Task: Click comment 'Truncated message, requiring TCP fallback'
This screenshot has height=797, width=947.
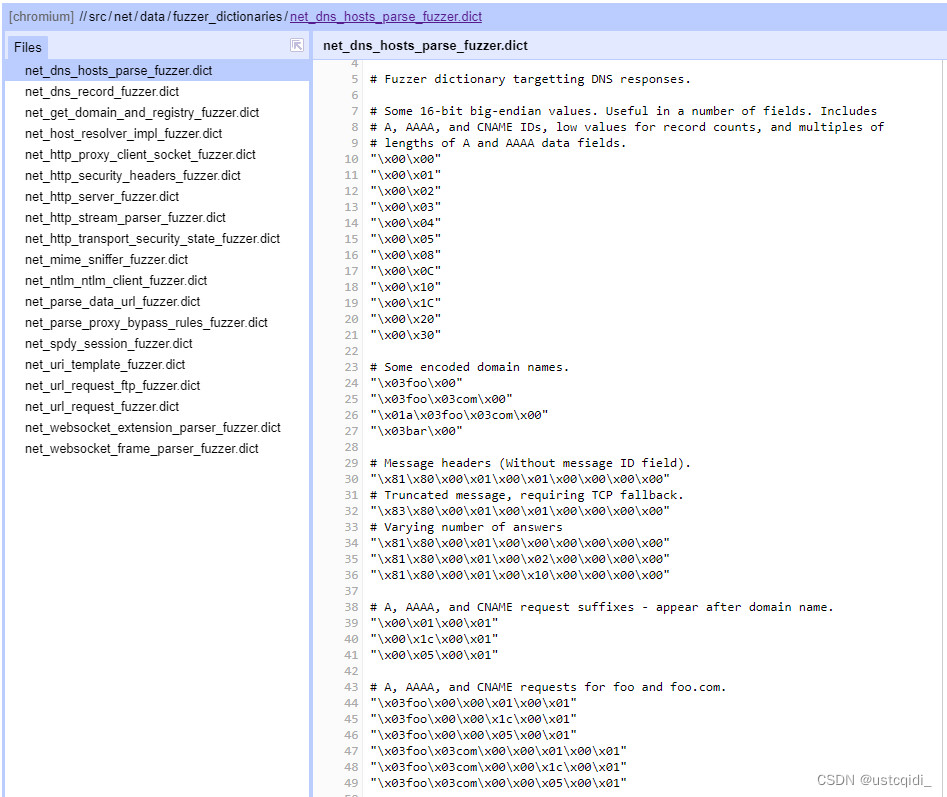Action: (x=527, y=495)
